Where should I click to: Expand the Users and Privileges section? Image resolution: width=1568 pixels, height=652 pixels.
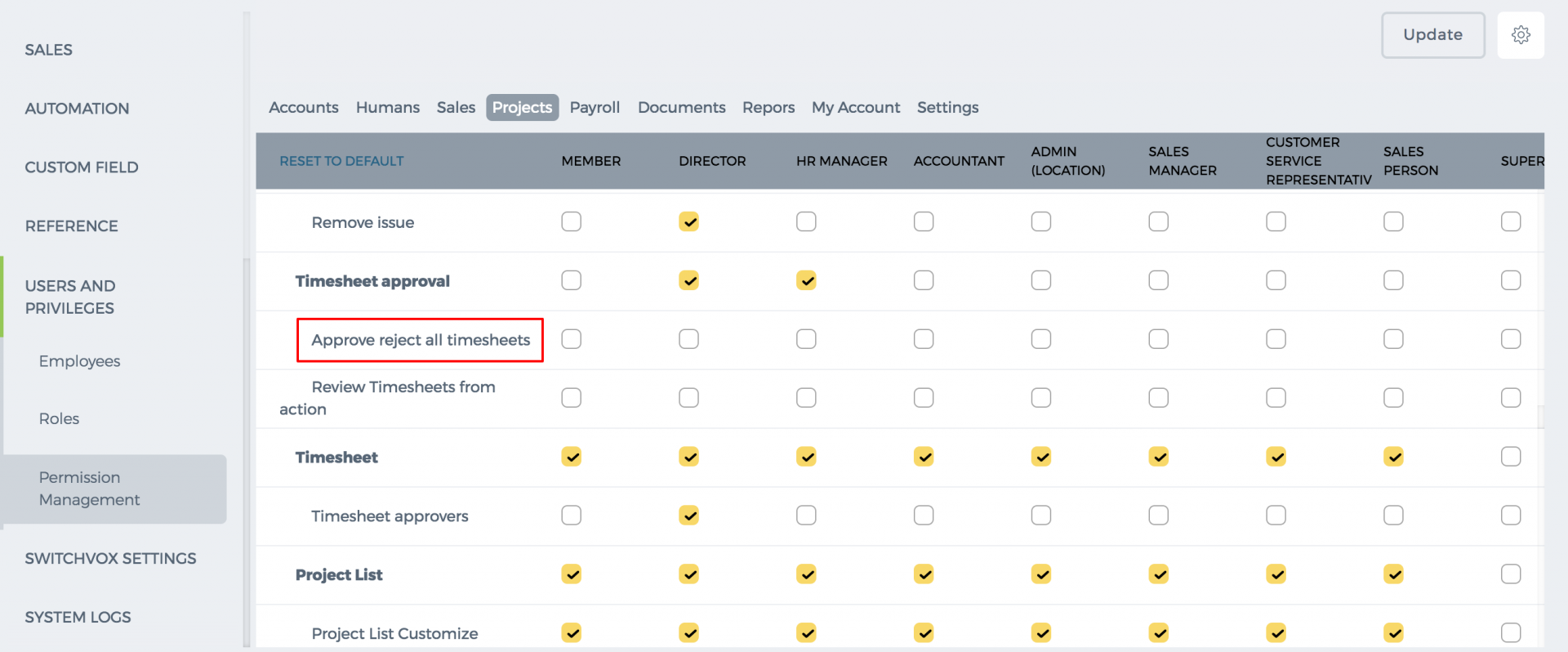click(x=70, y=297)
